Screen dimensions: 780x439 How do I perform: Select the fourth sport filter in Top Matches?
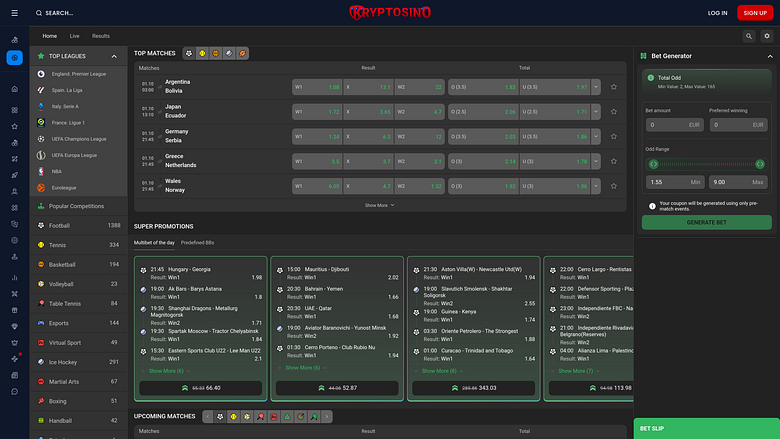tap(229, 53)
